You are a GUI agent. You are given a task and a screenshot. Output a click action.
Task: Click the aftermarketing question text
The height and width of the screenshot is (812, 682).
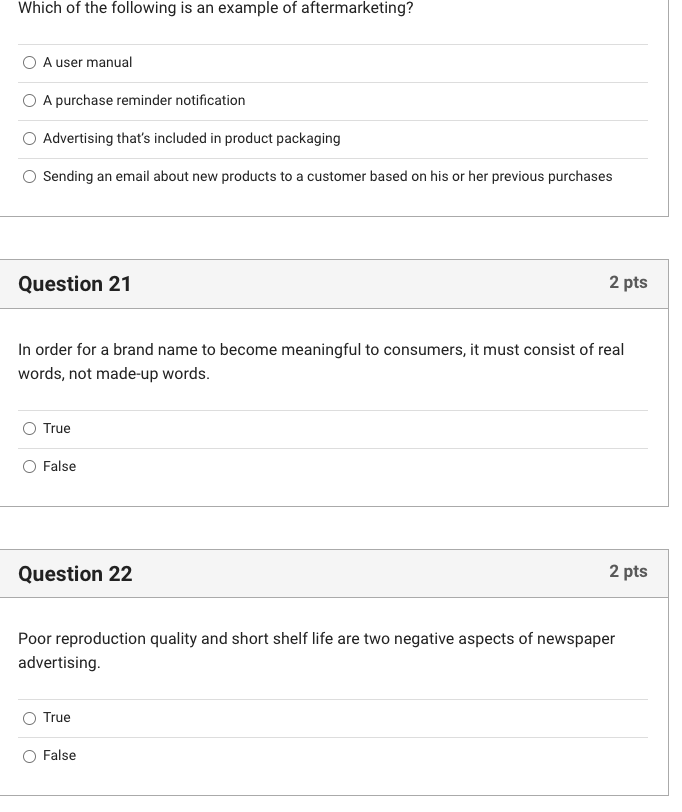tap(216, 8)
